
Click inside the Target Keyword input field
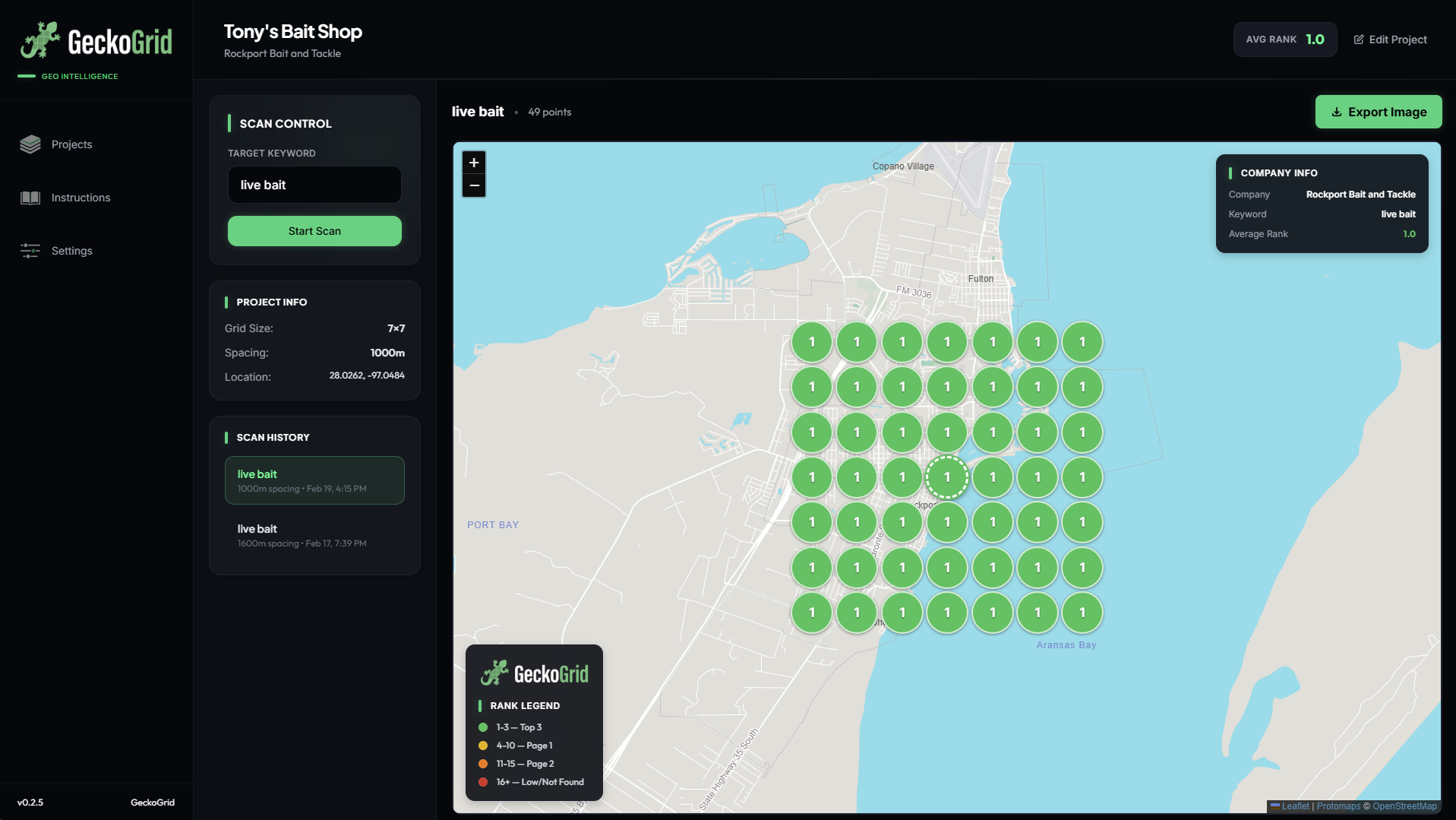coord(314,185)
